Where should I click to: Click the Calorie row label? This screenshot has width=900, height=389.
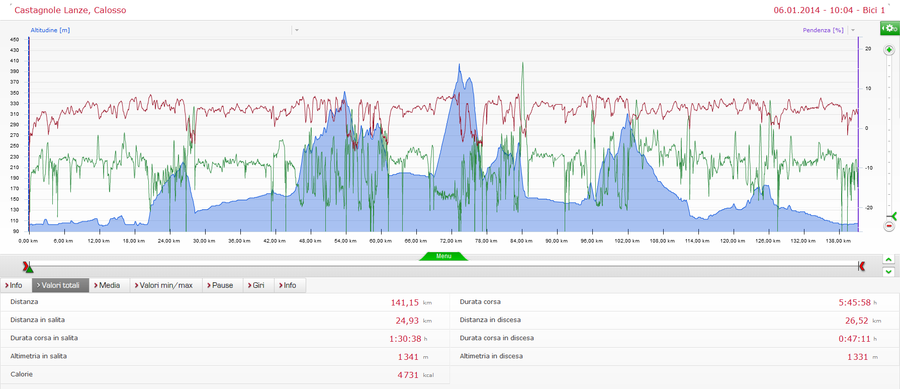[x=21, y=374]
